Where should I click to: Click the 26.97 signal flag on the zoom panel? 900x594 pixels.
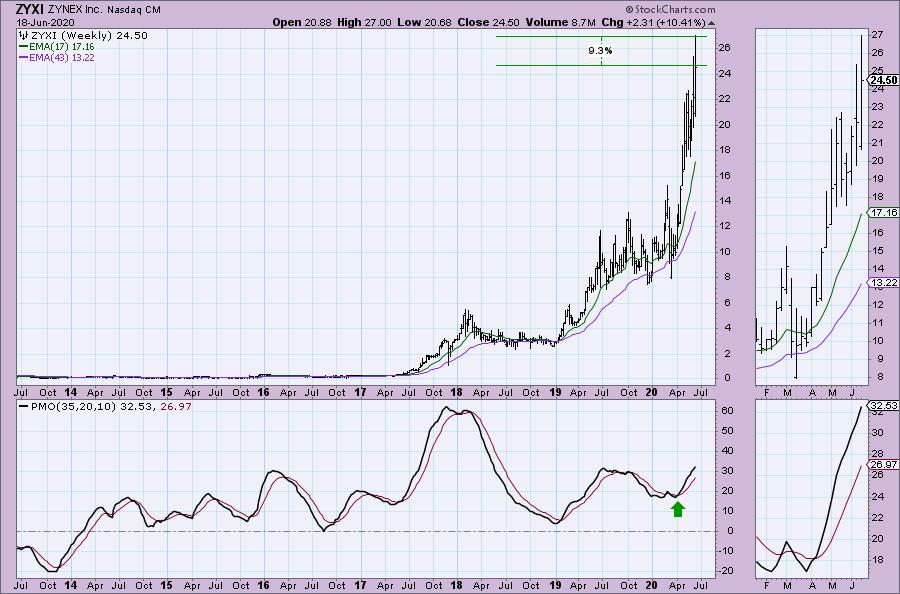(883, 464)
